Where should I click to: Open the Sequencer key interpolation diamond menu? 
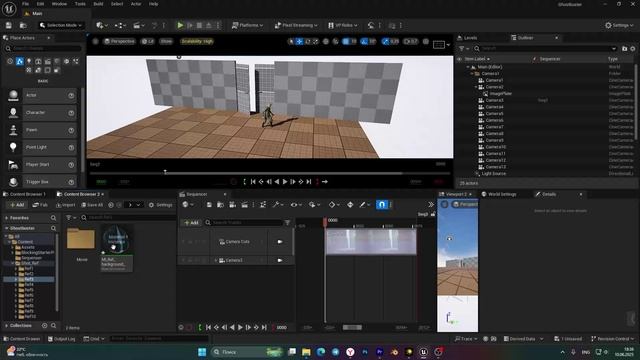coord(333,204)
